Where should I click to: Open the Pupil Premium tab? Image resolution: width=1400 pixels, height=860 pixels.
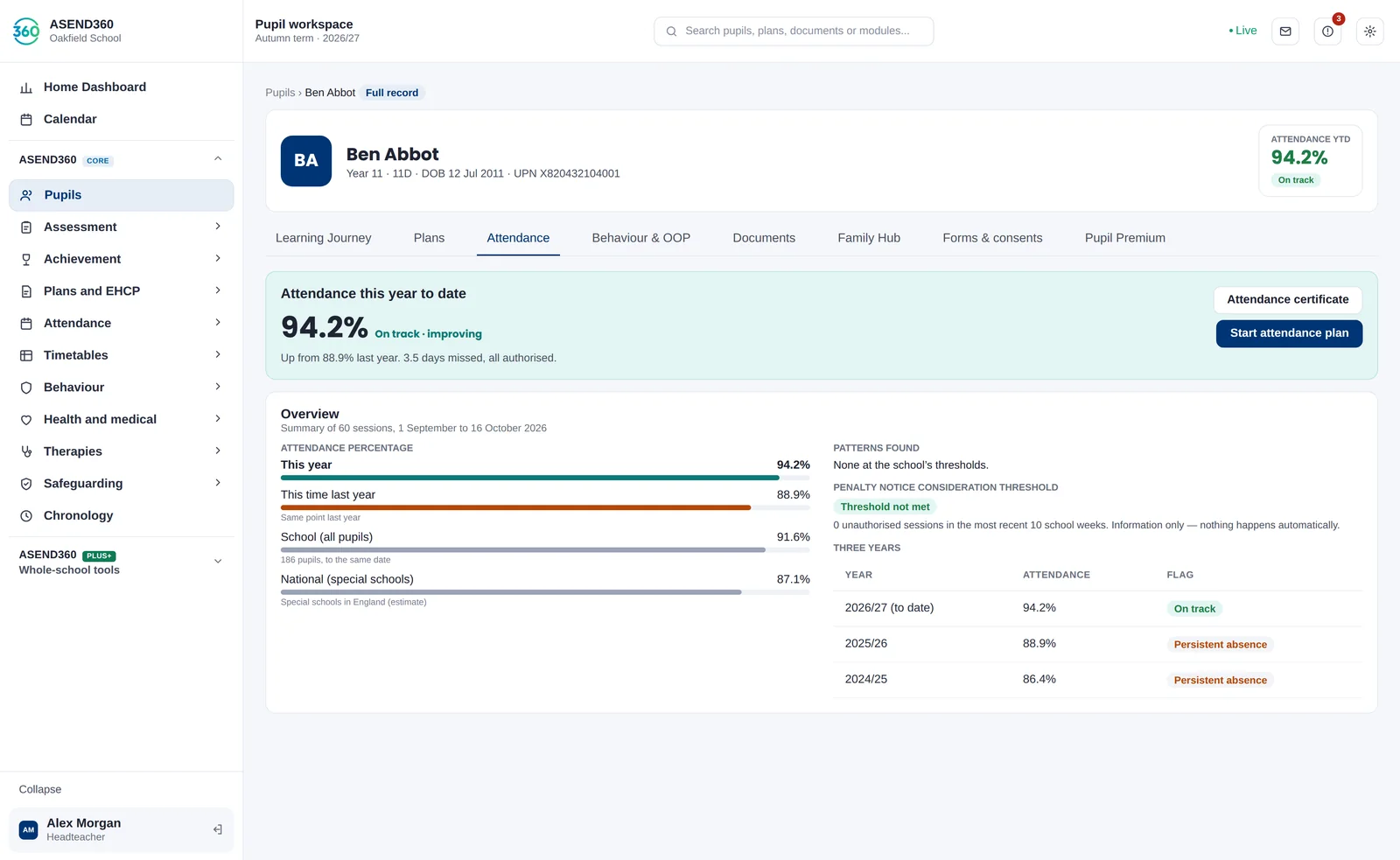[1125, 238]
